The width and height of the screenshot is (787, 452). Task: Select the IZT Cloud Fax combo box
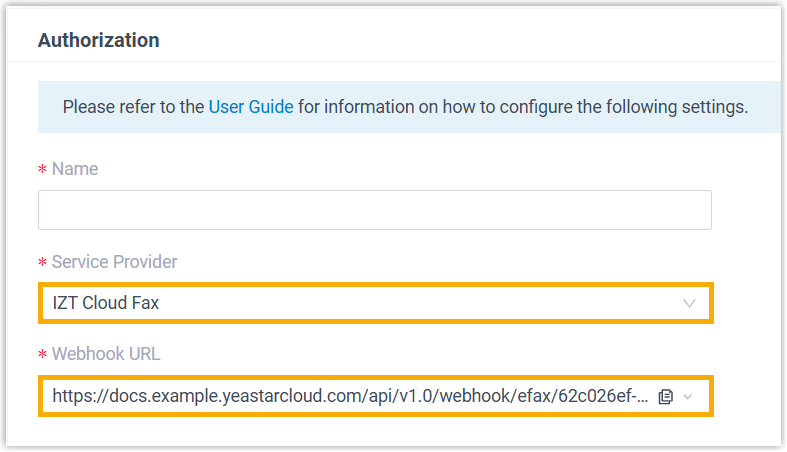(375, 303)
